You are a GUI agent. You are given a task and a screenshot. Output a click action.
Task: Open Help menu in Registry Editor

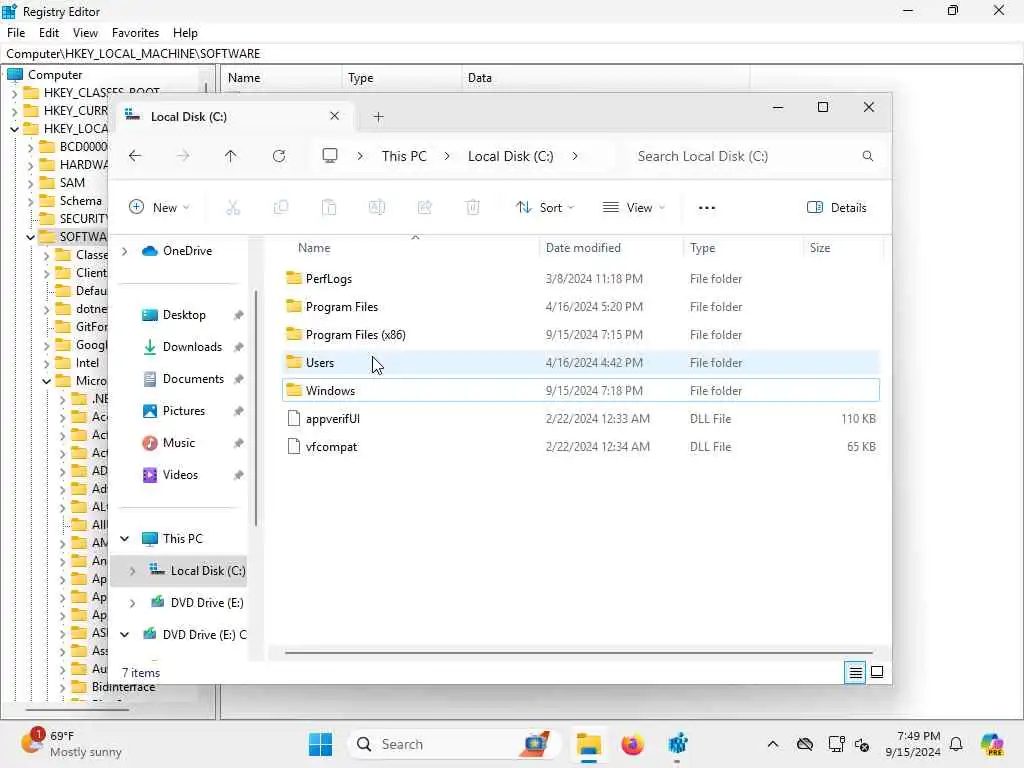point(185,33)
